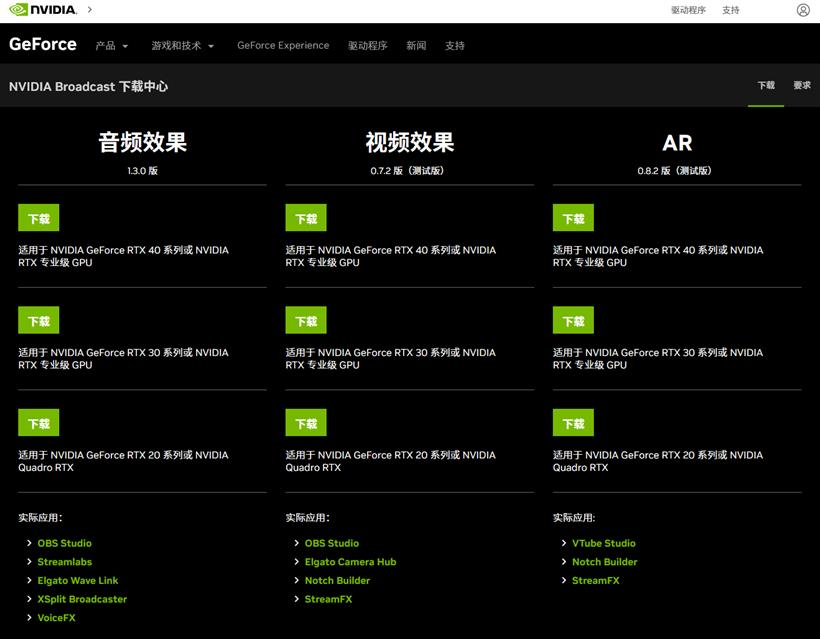
Task: Click chevron arrow beside VTube Studio
Action: 564,543
